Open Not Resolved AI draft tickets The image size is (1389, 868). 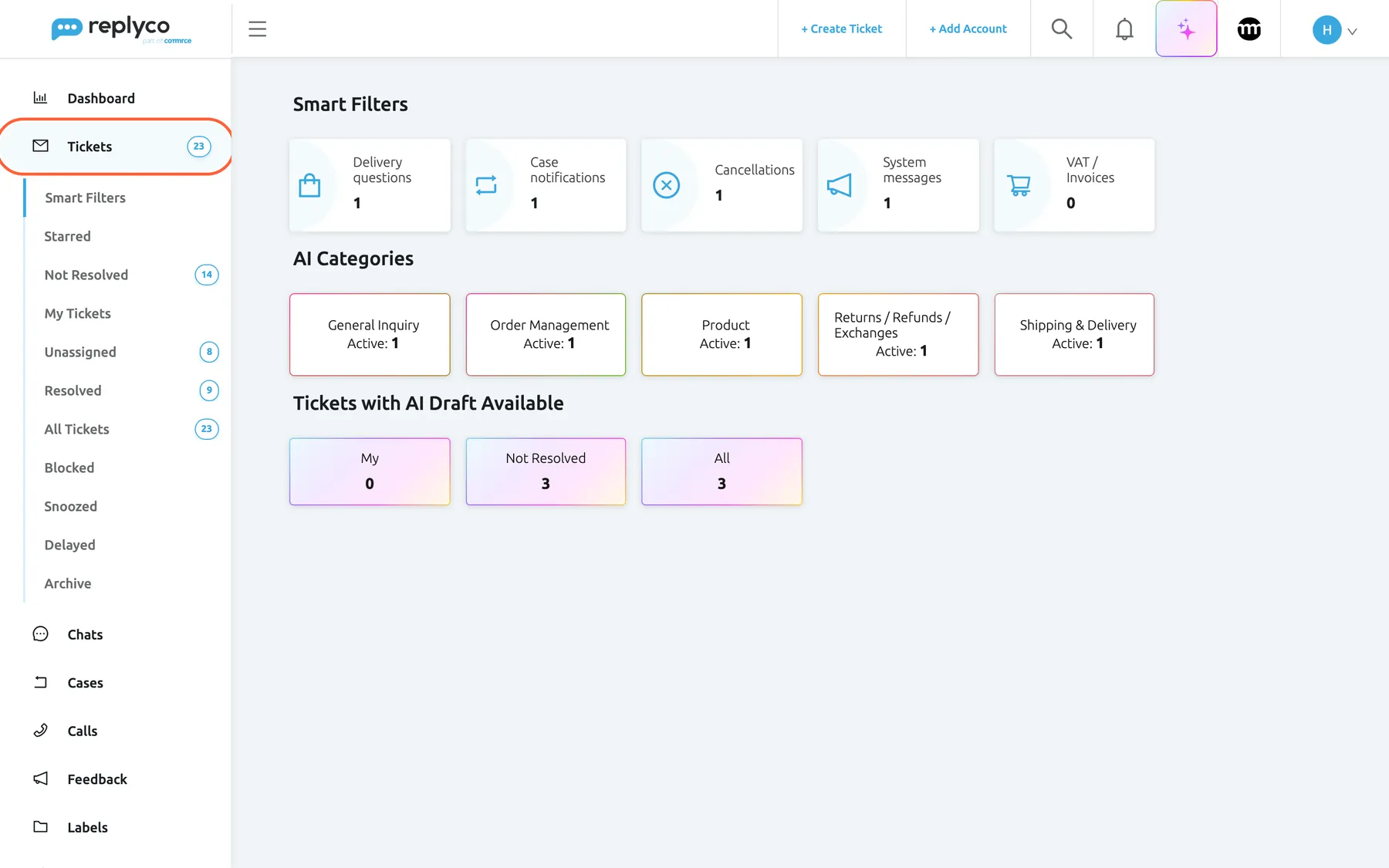pyautogui.click(x=546, y=471)
